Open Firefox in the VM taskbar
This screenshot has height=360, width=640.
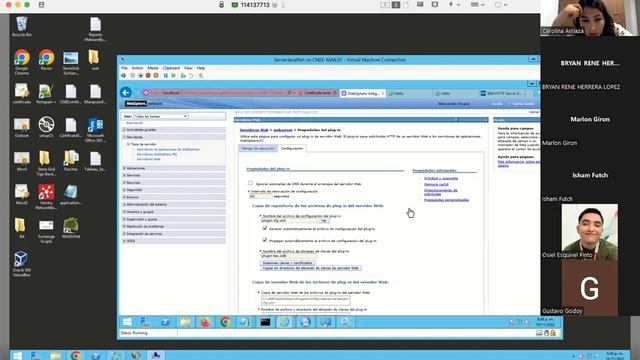click(x=205, y=322)
